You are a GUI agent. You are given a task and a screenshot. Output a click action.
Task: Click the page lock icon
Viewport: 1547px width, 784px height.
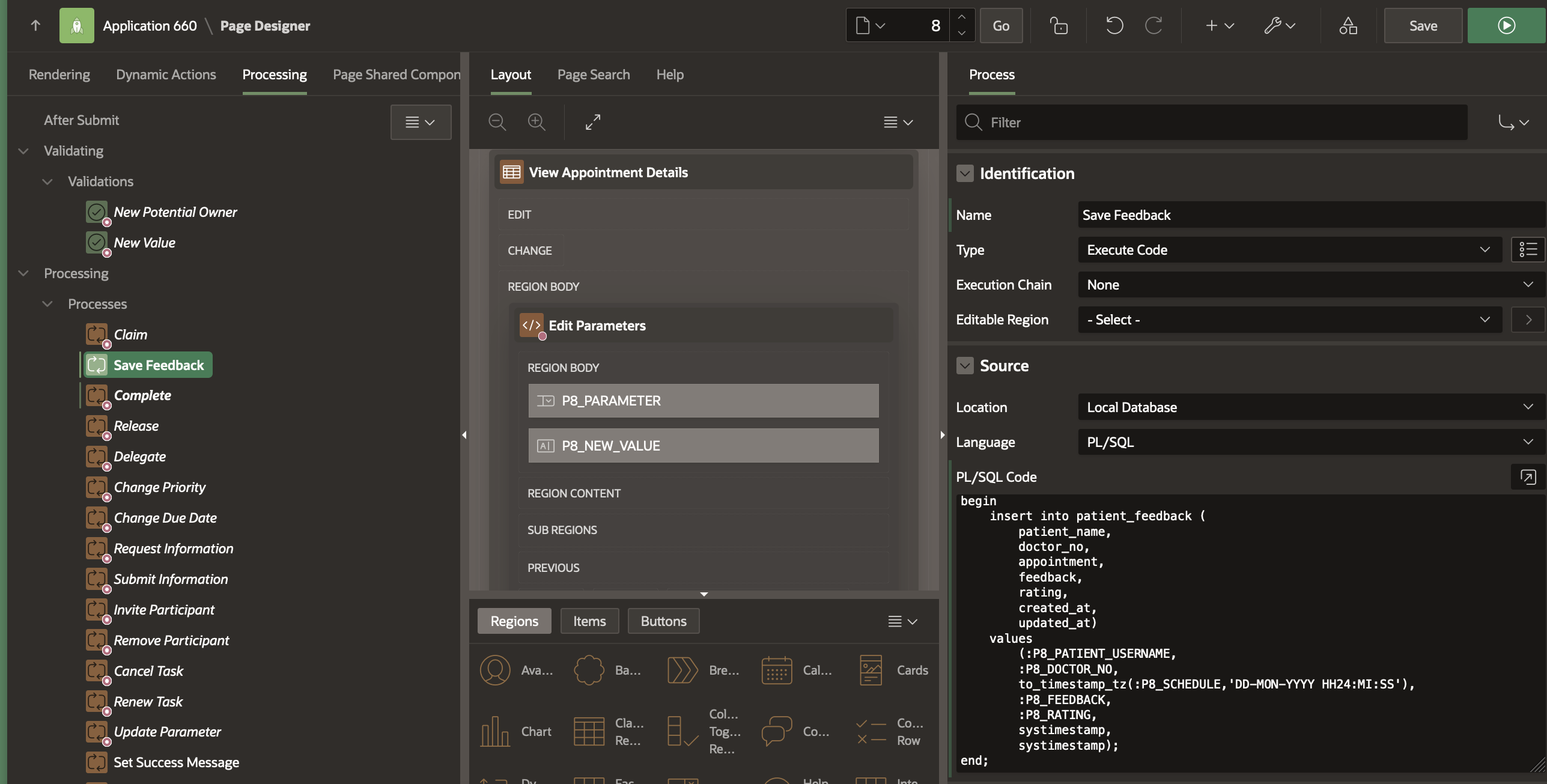(x=1059, y=26)
